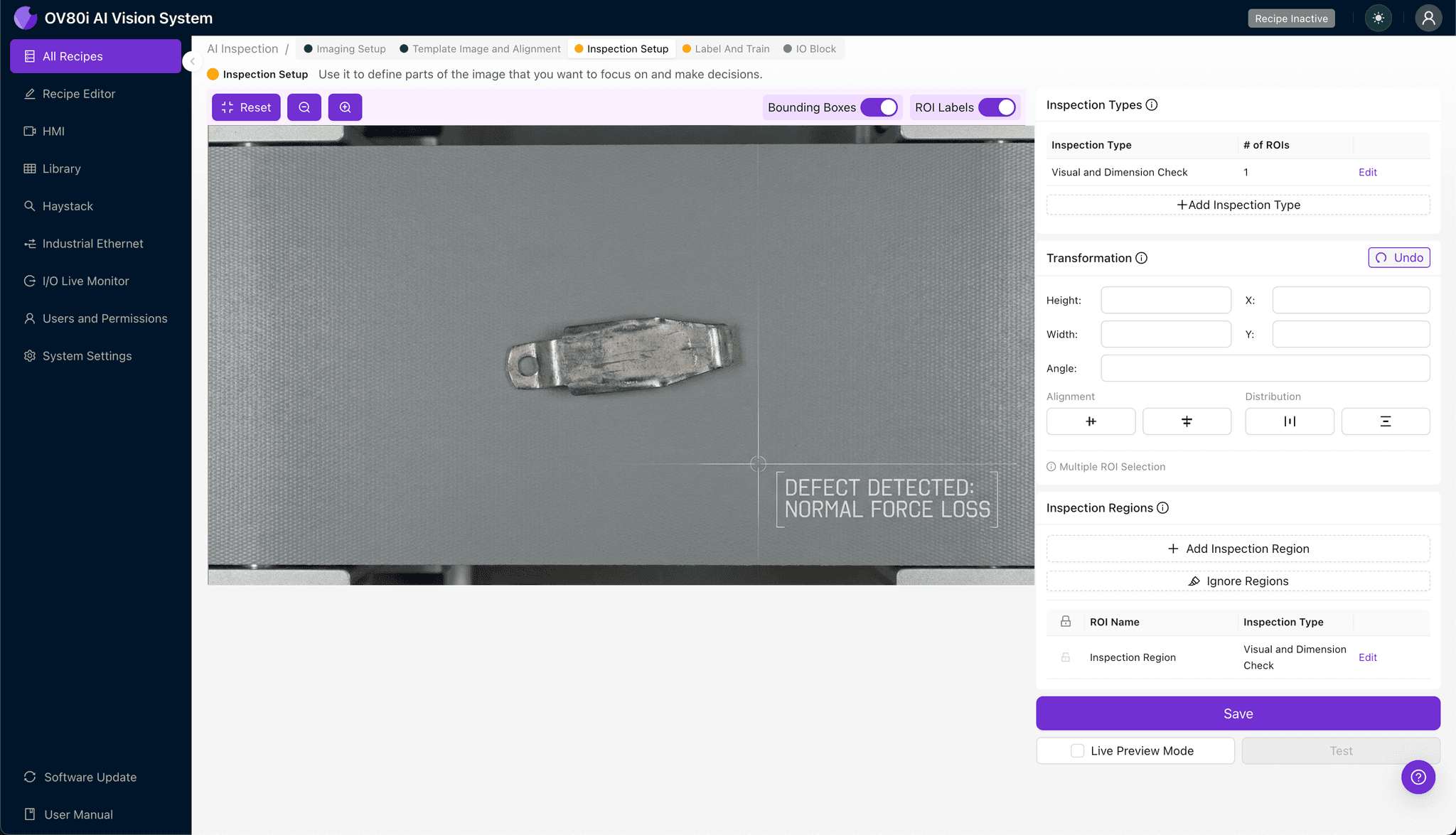Click the Y position input field
The image size is (1456, 835).
click(1351, 334)
